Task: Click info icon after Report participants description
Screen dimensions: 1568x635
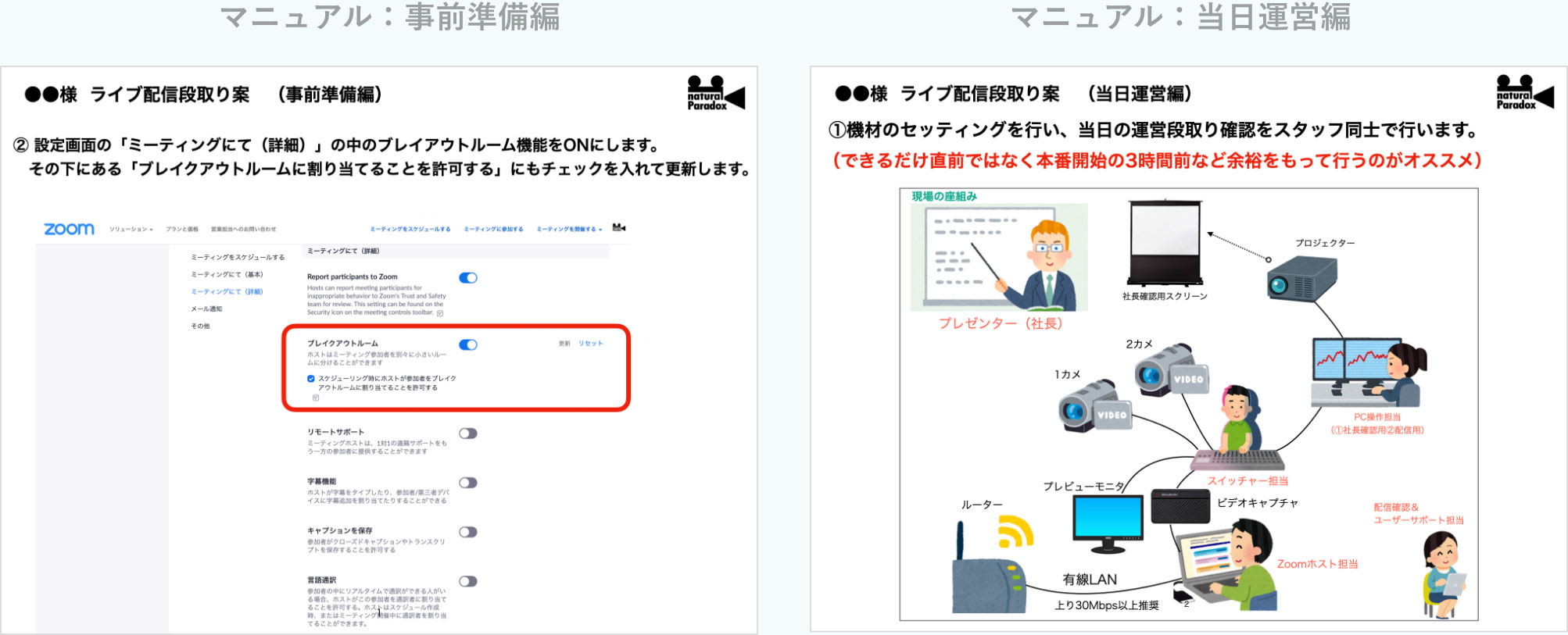Action: pyautogui.click(x=440, y=313)
